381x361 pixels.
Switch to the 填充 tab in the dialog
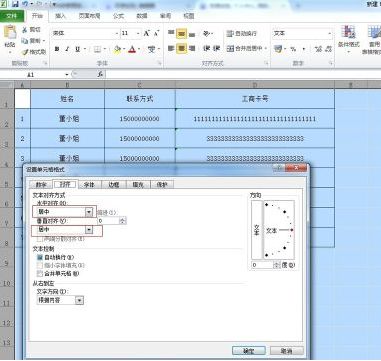138,185
